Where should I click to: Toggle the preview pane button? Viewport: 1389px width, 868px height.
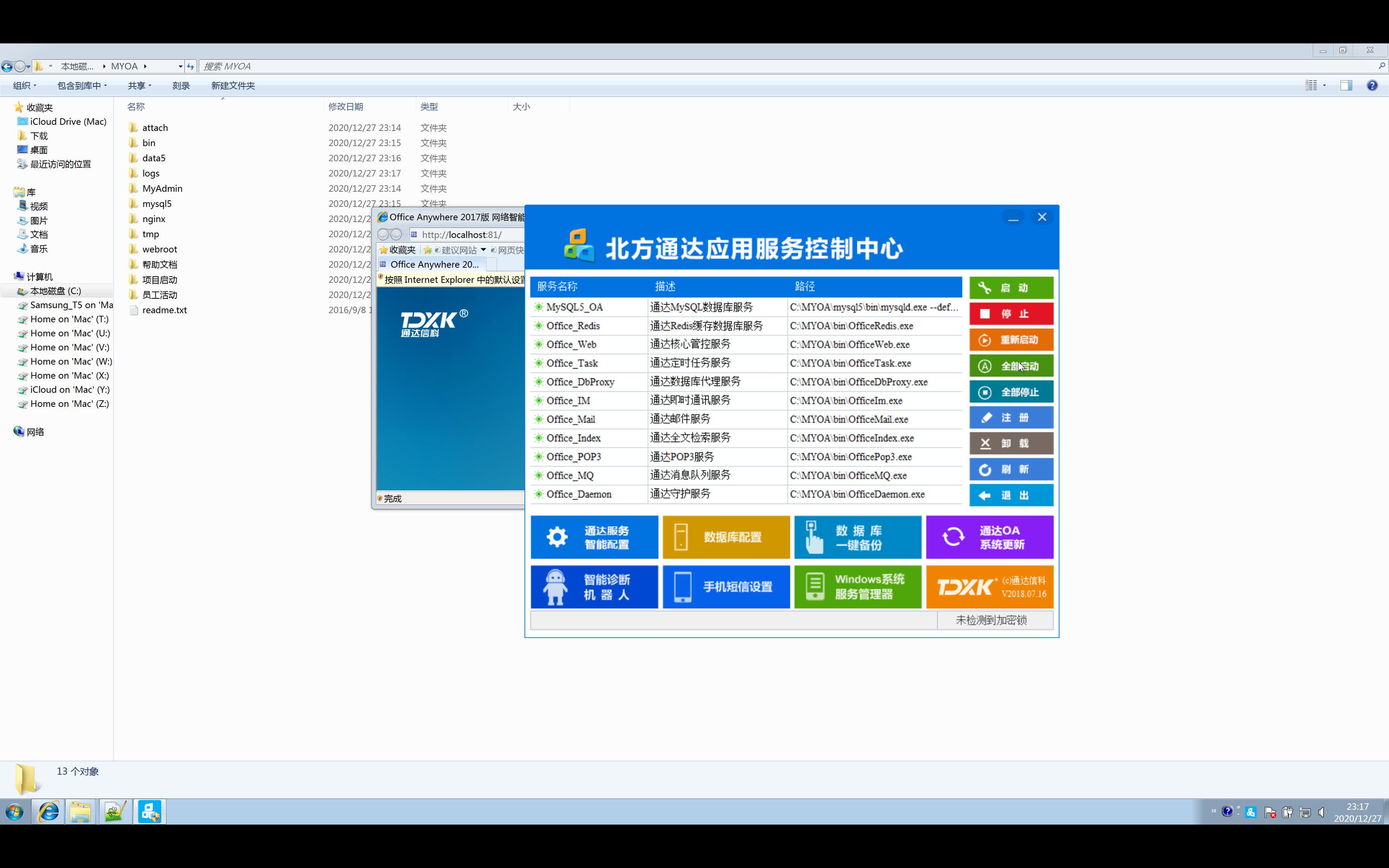1346,86
